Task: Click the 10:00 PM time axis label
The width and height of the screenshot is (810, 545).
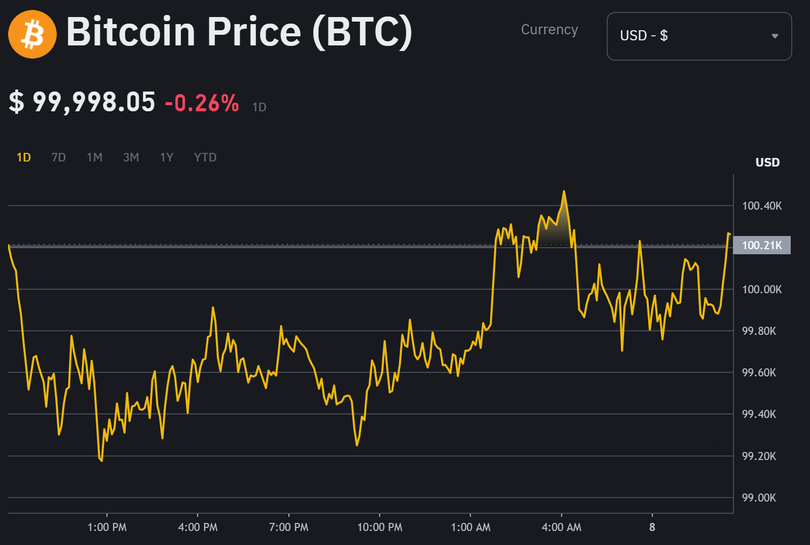Action: click(380, 527)
